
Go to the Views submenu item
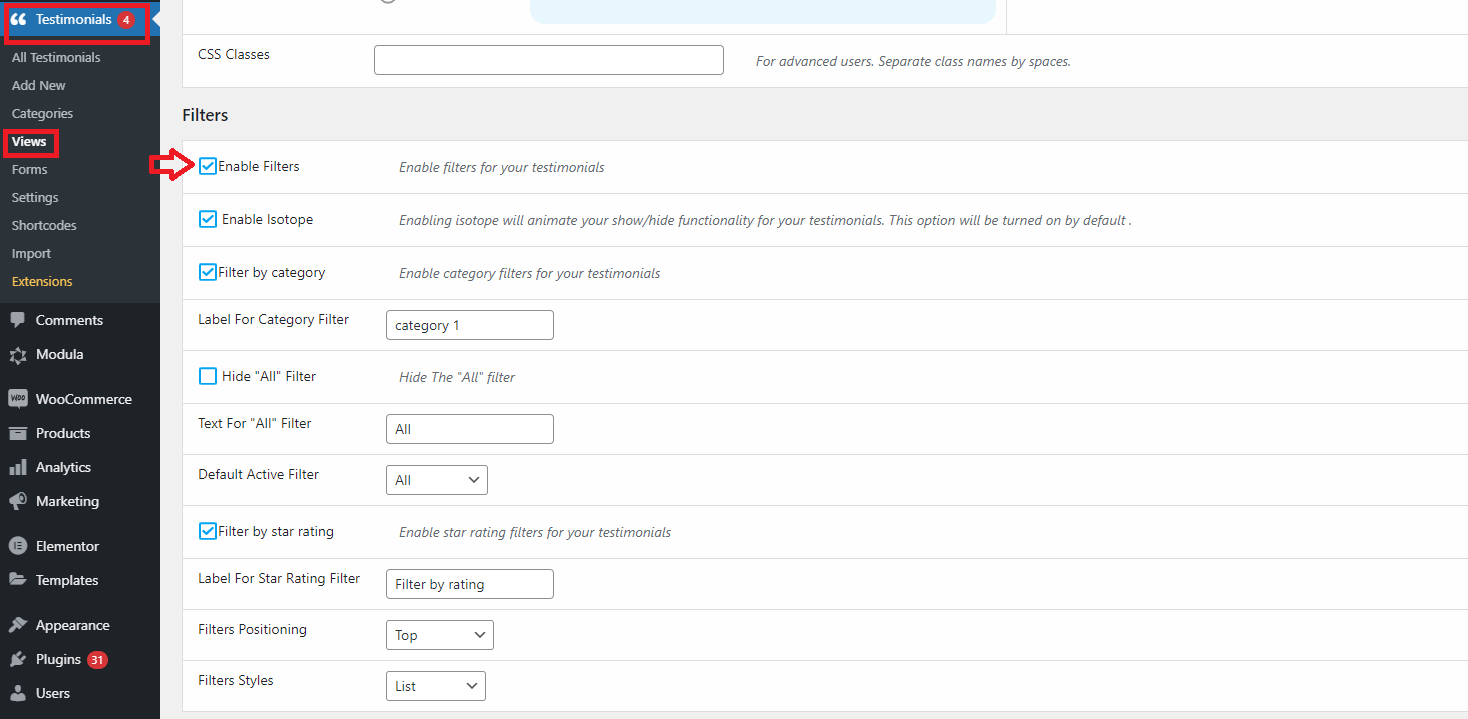[29, 141]
